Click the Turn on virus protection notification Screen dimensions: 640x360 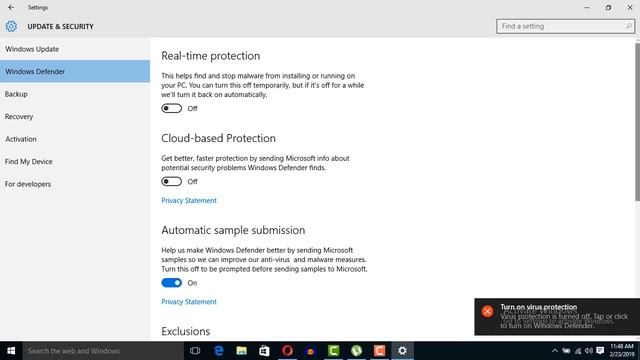[x=557, y=317]
